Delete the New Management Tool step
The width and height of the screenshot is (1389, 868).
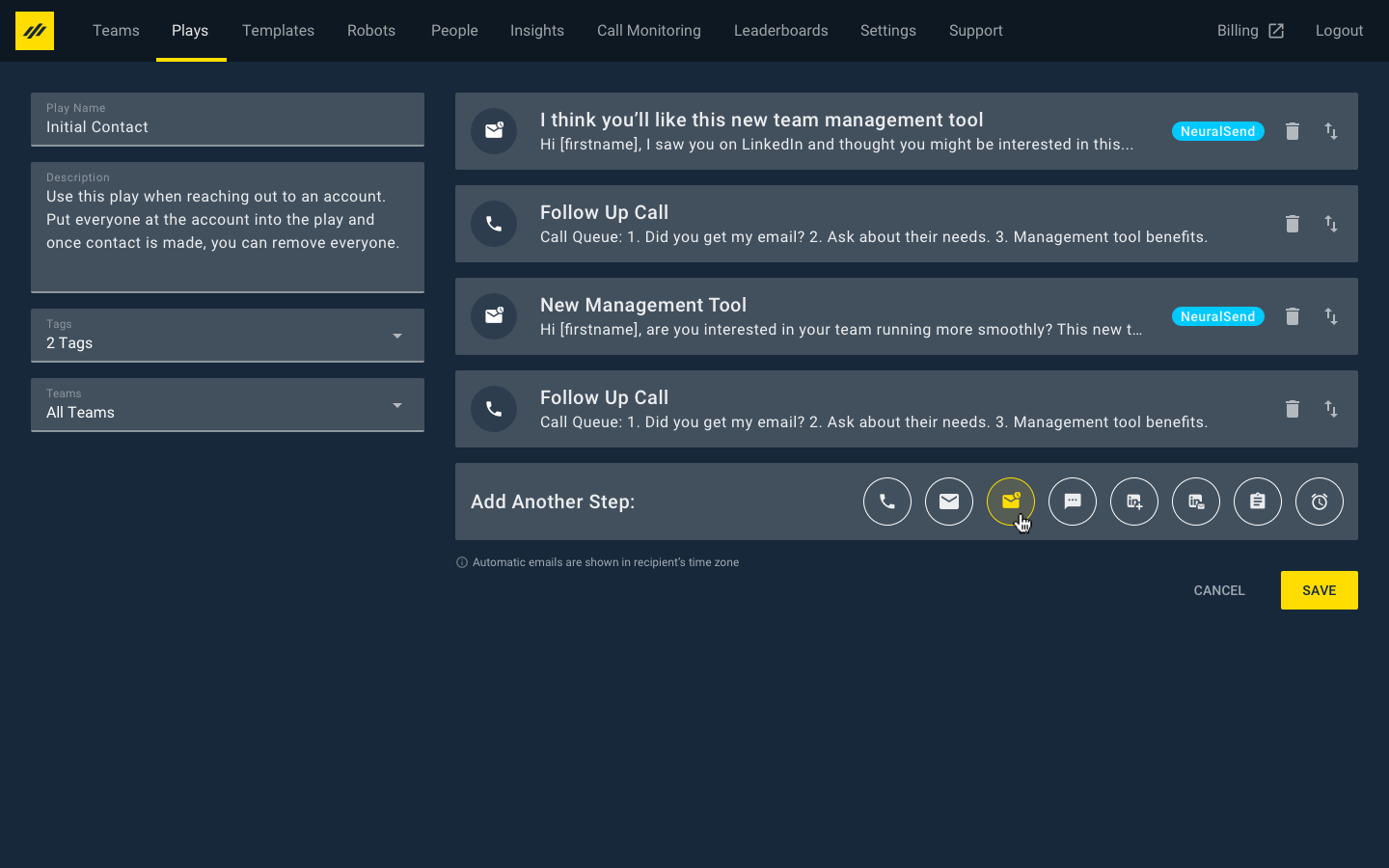(1293, 316)
